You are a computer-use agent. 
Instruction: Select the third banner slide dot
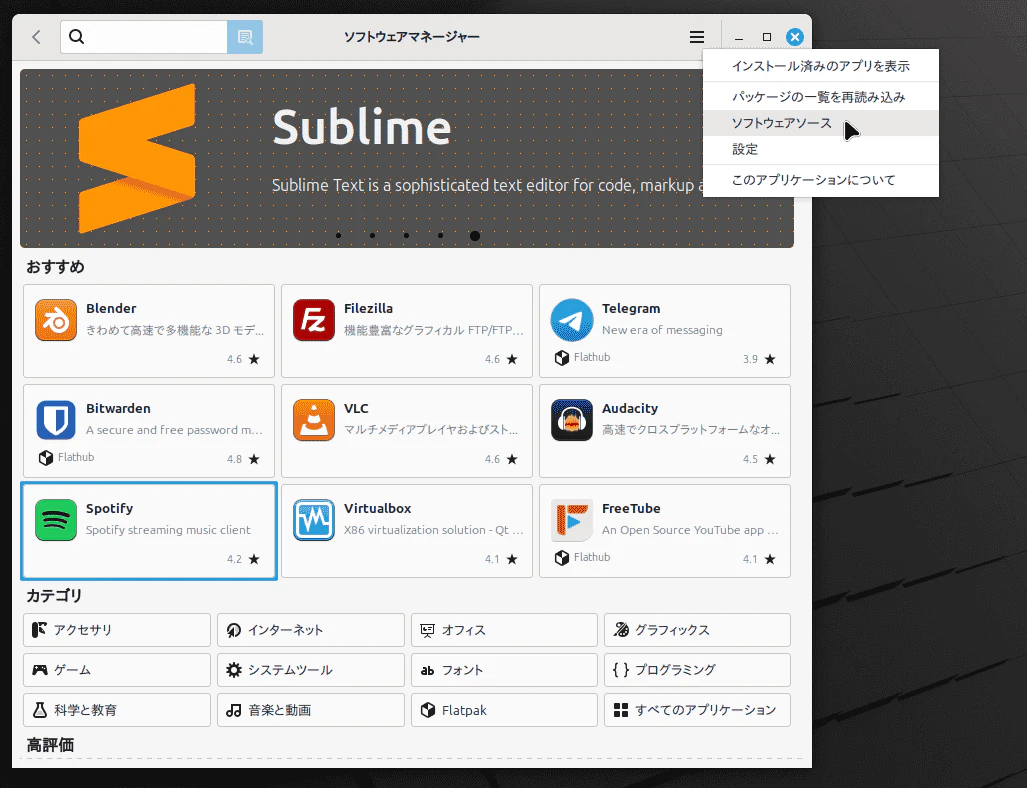[x=407, y=235]
